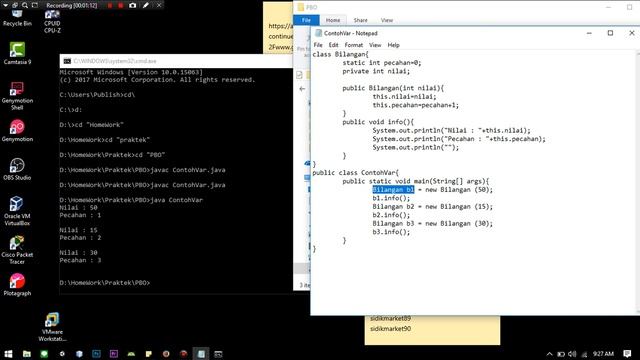Open Sticky Notes from the taskbar
Screen dimensions: 640x360
[149, 354]
